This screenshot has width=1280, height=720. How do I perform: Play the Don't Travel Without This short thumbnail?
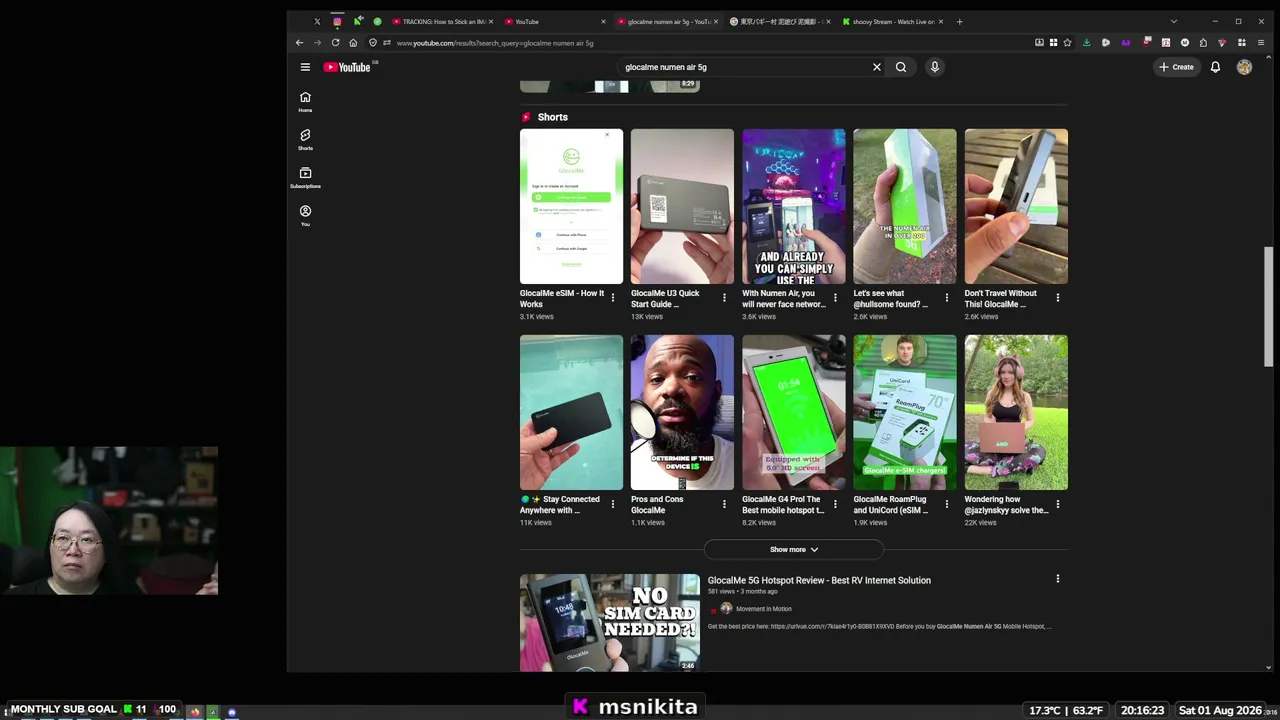click(1016, 206)
